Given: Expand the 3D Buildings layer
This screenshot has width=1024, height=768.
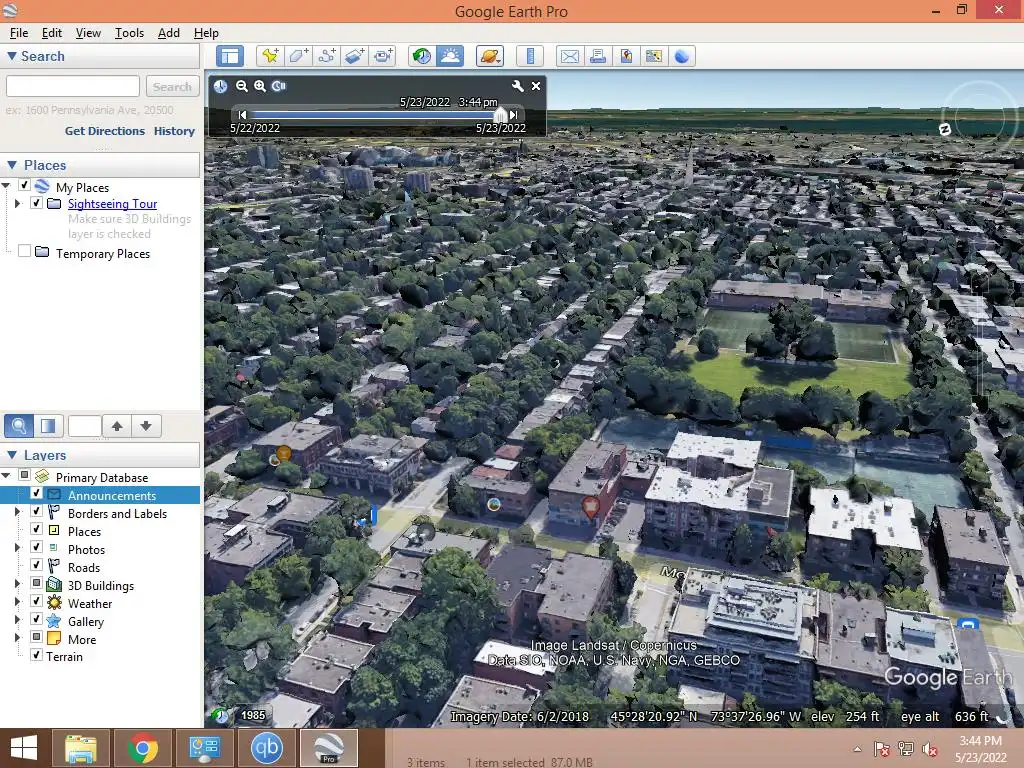Looking at the screenshot, I should [18, 584].
